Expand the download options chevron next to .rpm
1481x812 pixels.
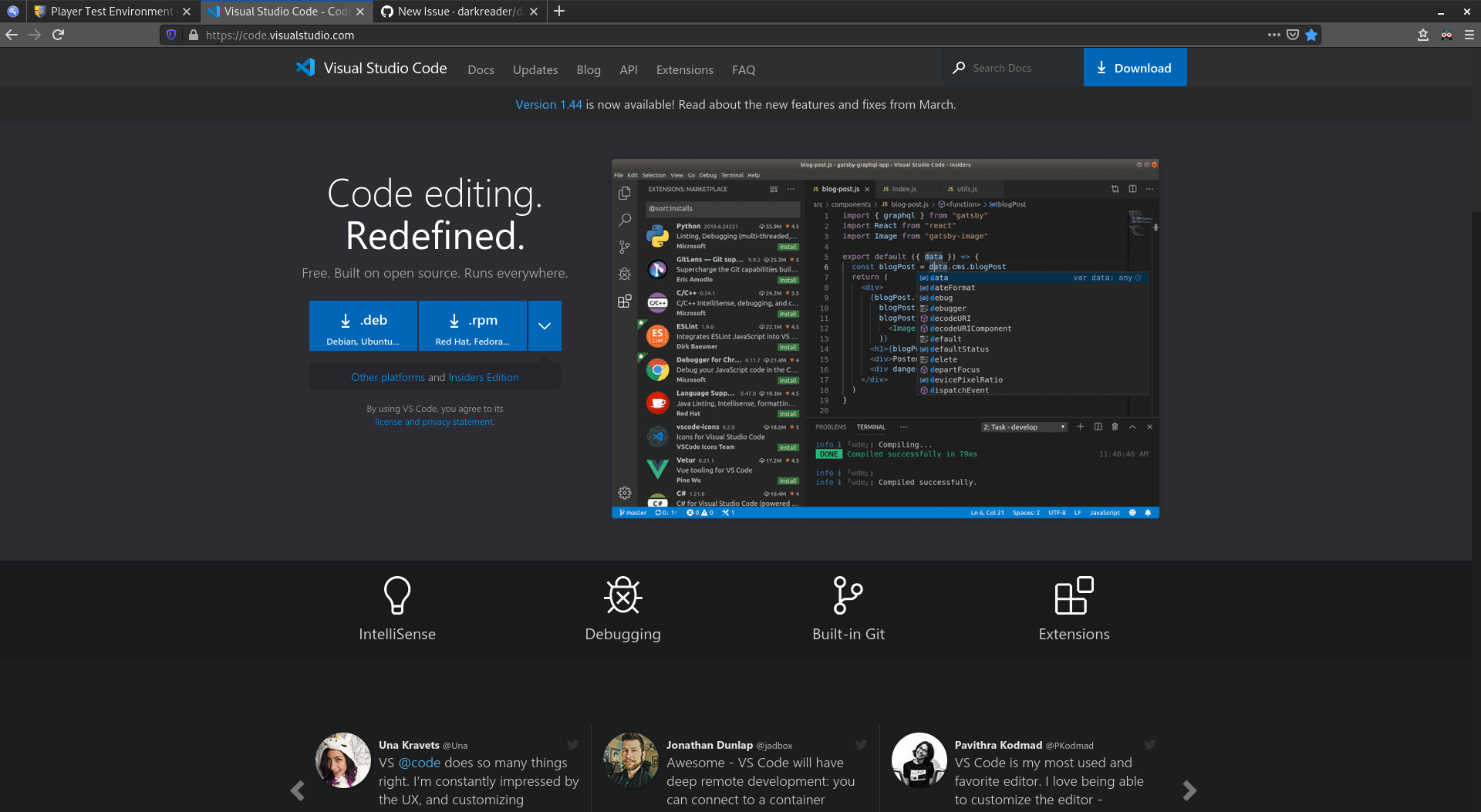[545, 325]
